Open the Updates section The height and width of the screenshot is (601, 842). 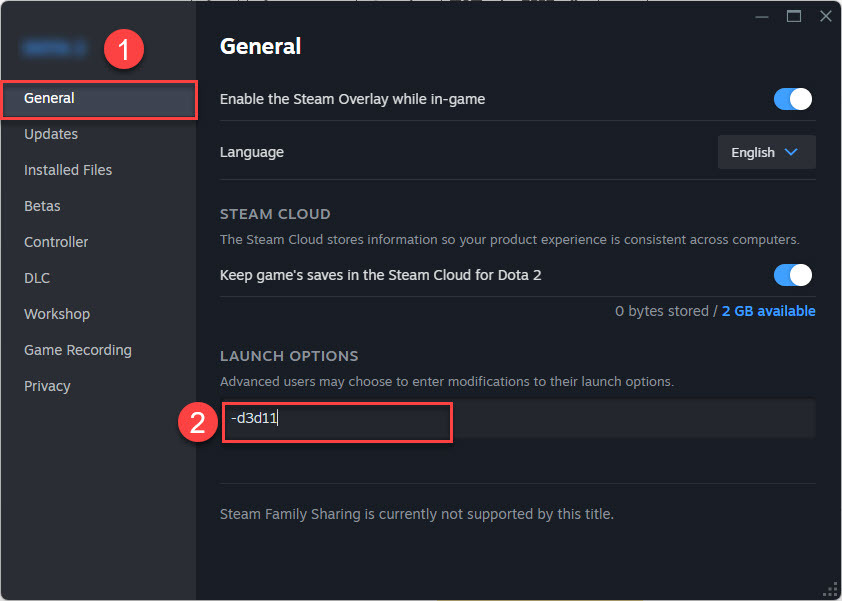pyautogui.click(x=50, y=133)
